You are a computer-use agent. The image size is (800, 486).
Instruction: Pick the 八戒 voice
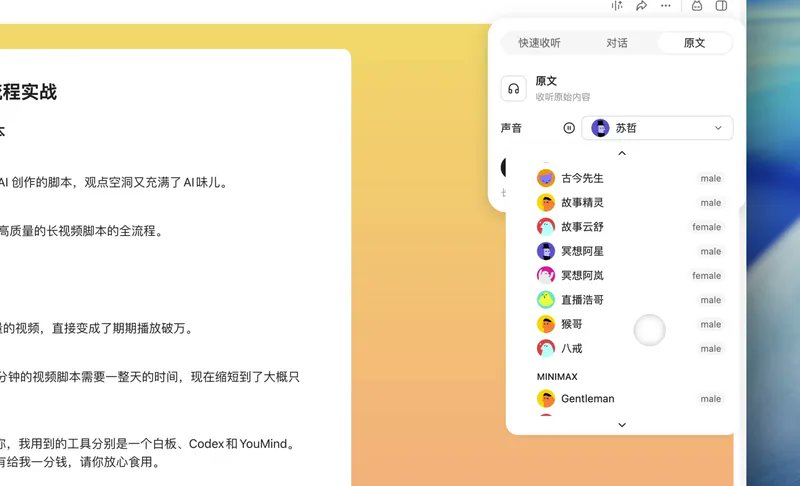630,349
